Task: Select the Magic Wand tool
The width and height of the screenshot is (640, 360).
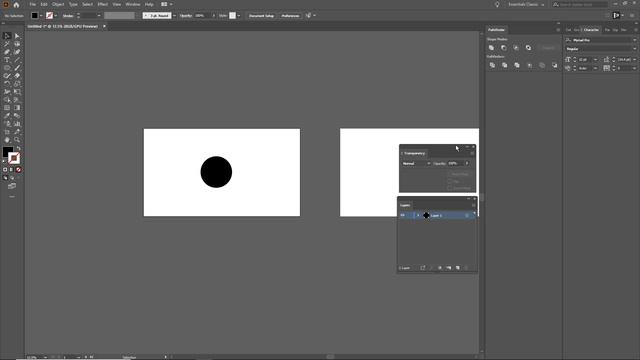Action: click(7, 44)
